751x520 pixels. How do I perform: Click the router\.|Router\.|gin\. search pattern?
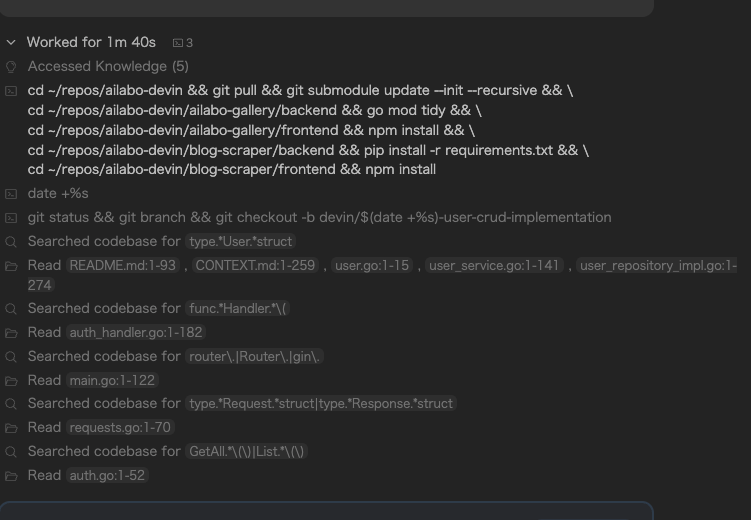(254, 356)
